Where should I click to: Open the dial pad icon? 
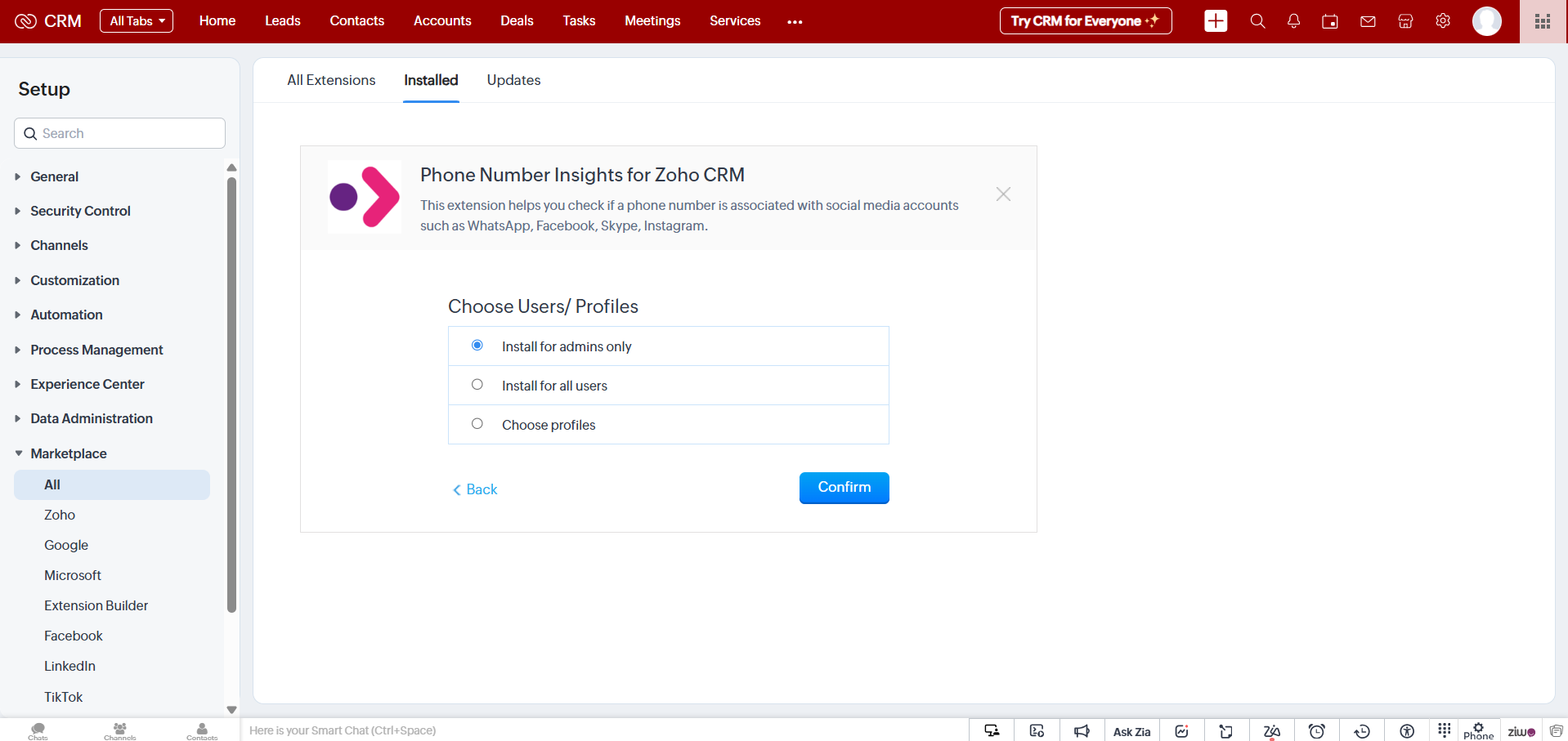pos(1445,730)
